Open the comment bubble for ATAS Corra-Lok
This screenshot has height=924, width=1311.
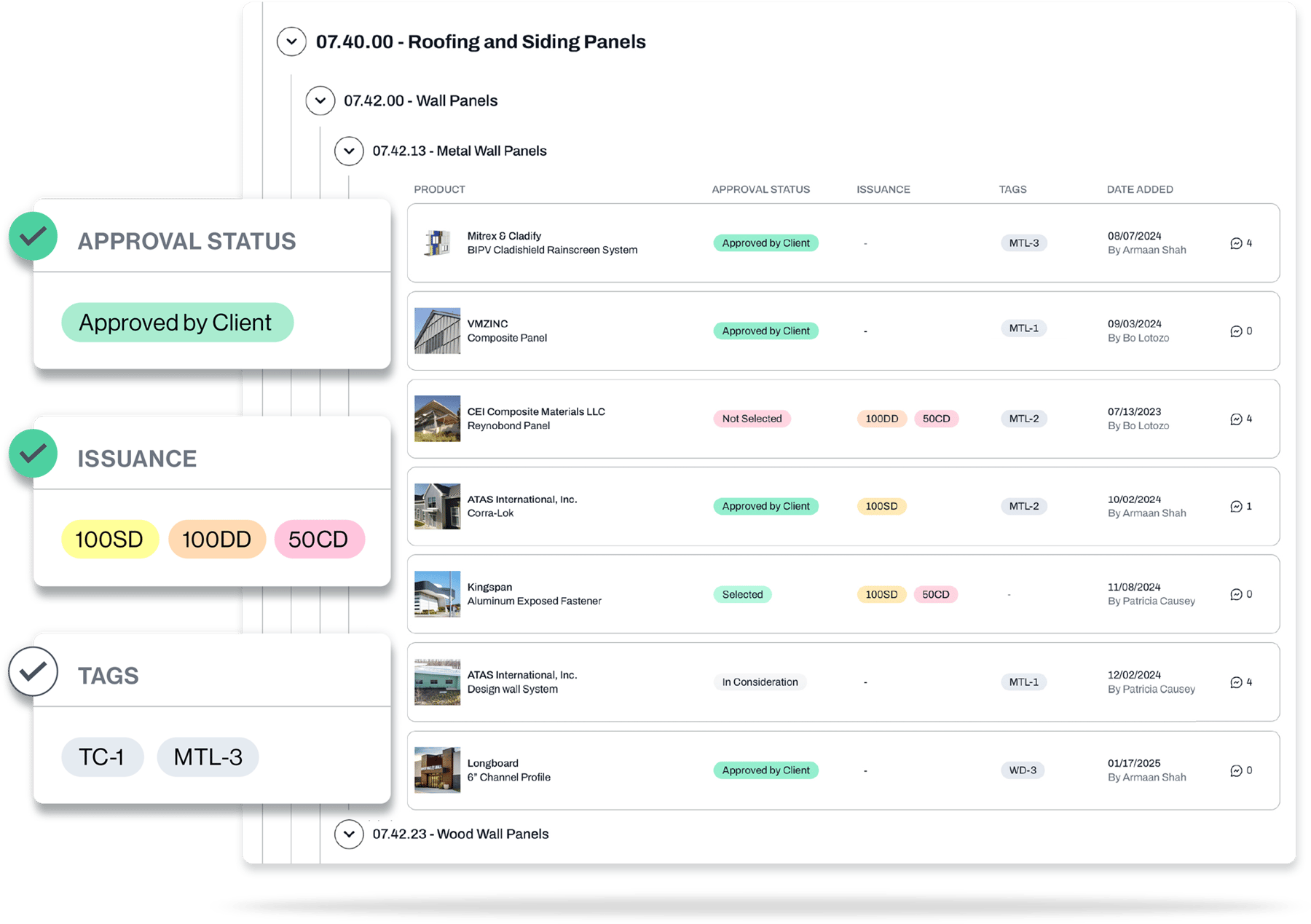1236,506
